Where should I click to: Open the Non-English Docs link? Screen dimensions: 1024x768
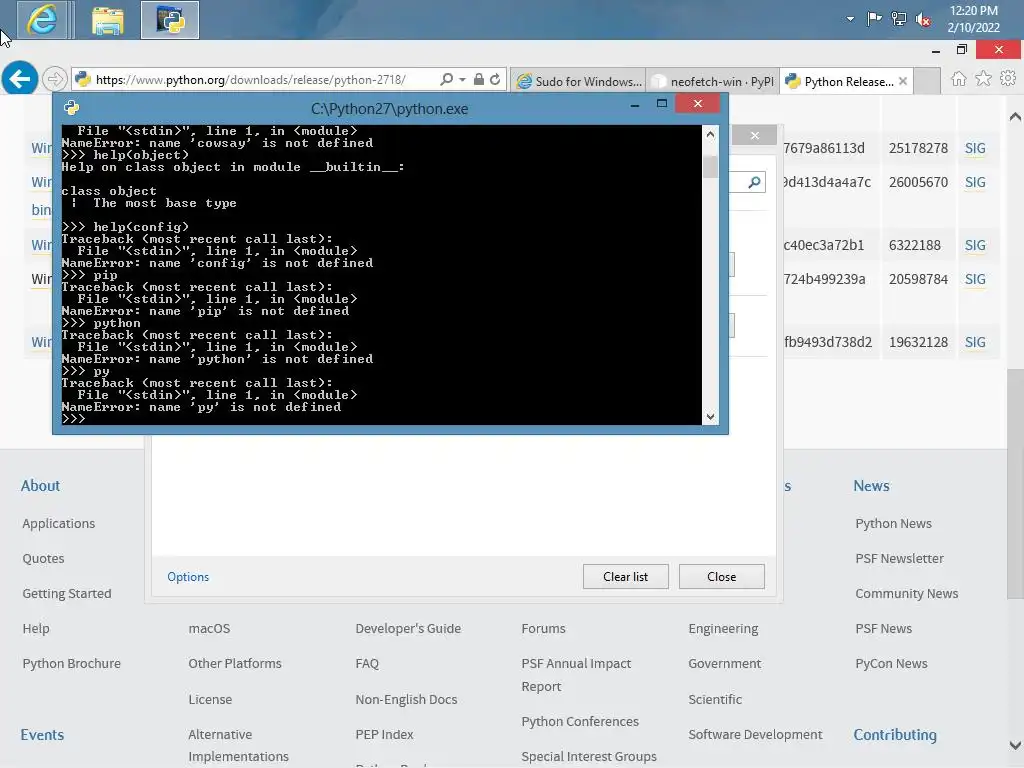click(x=406, y=699)
